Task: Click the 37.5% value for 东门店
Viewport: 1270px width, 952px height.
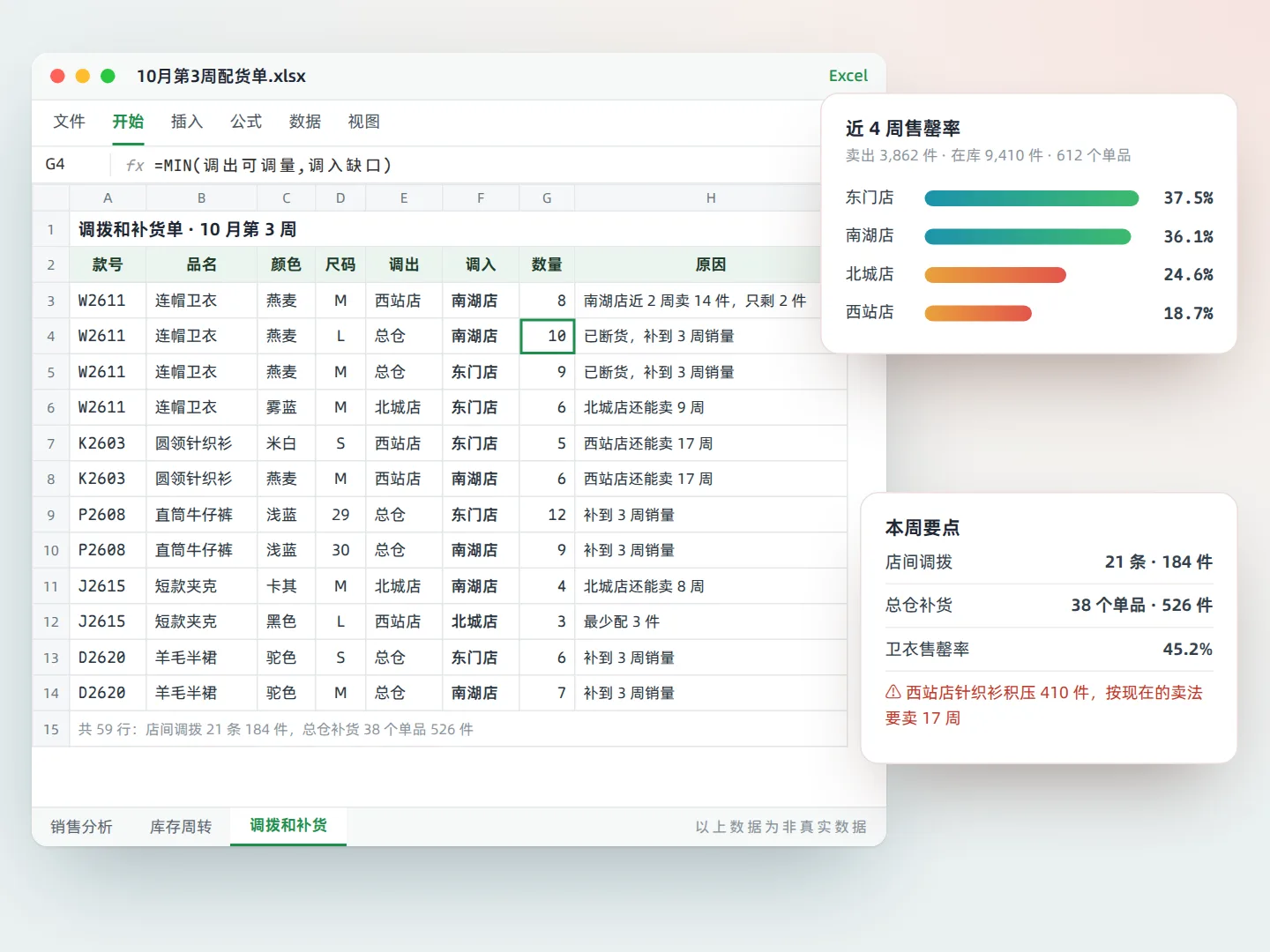Action: (1188, 198)
